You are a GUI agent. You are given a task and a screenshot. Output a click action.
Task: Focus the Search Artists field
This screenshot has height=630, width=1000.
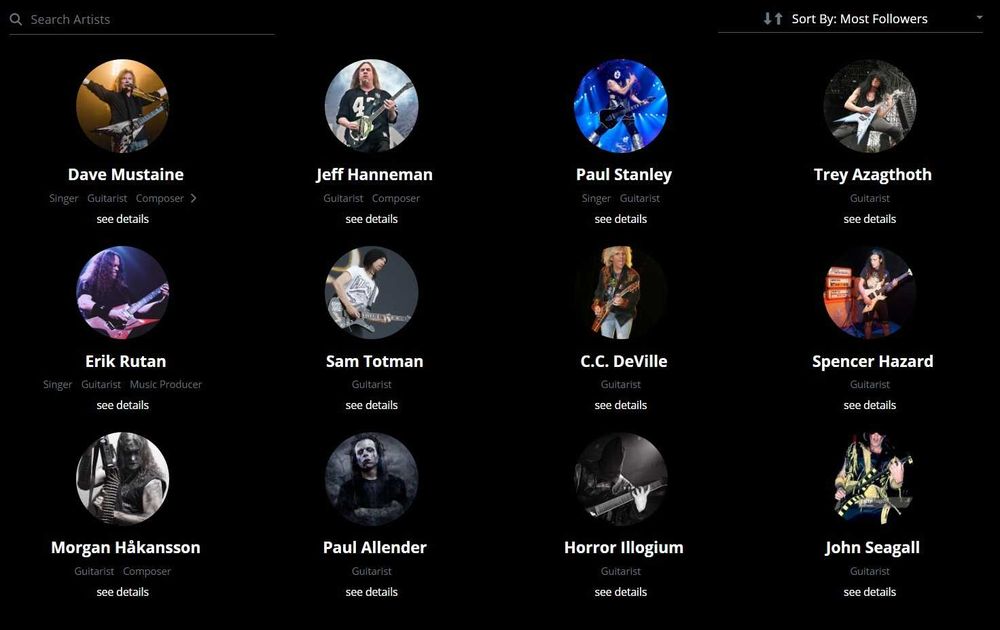tap(142, 20)
